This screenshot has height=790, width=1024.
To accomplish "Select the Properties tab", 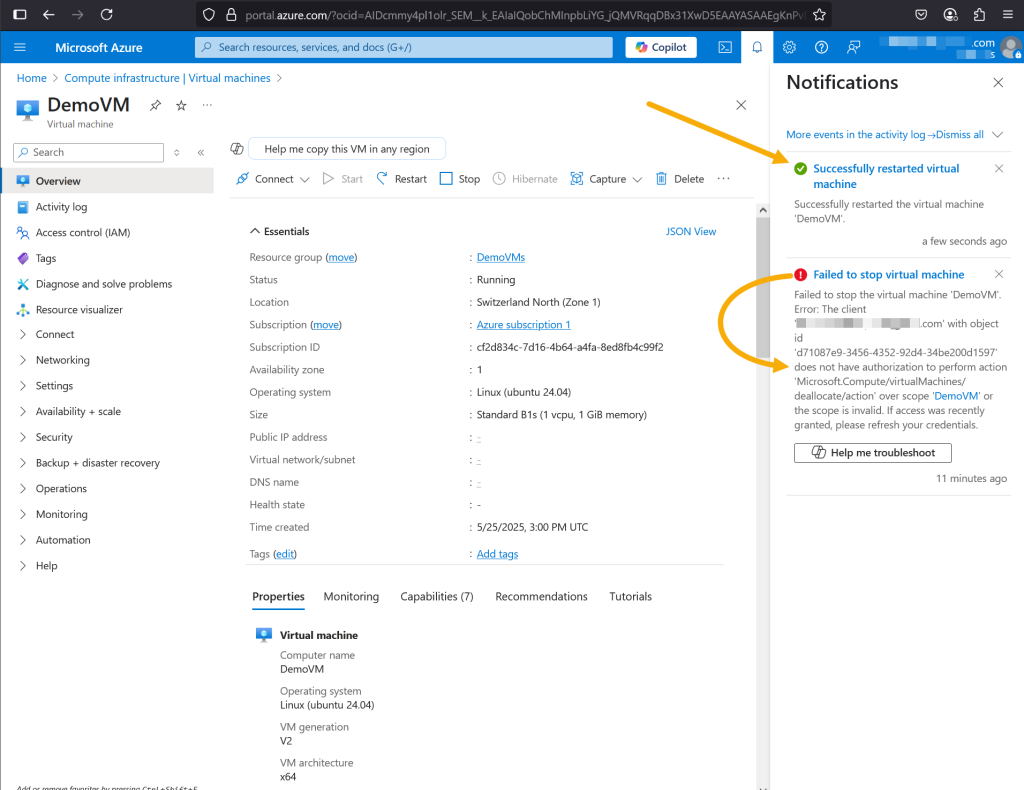I will pyautogui.click(x=278, y=596).
